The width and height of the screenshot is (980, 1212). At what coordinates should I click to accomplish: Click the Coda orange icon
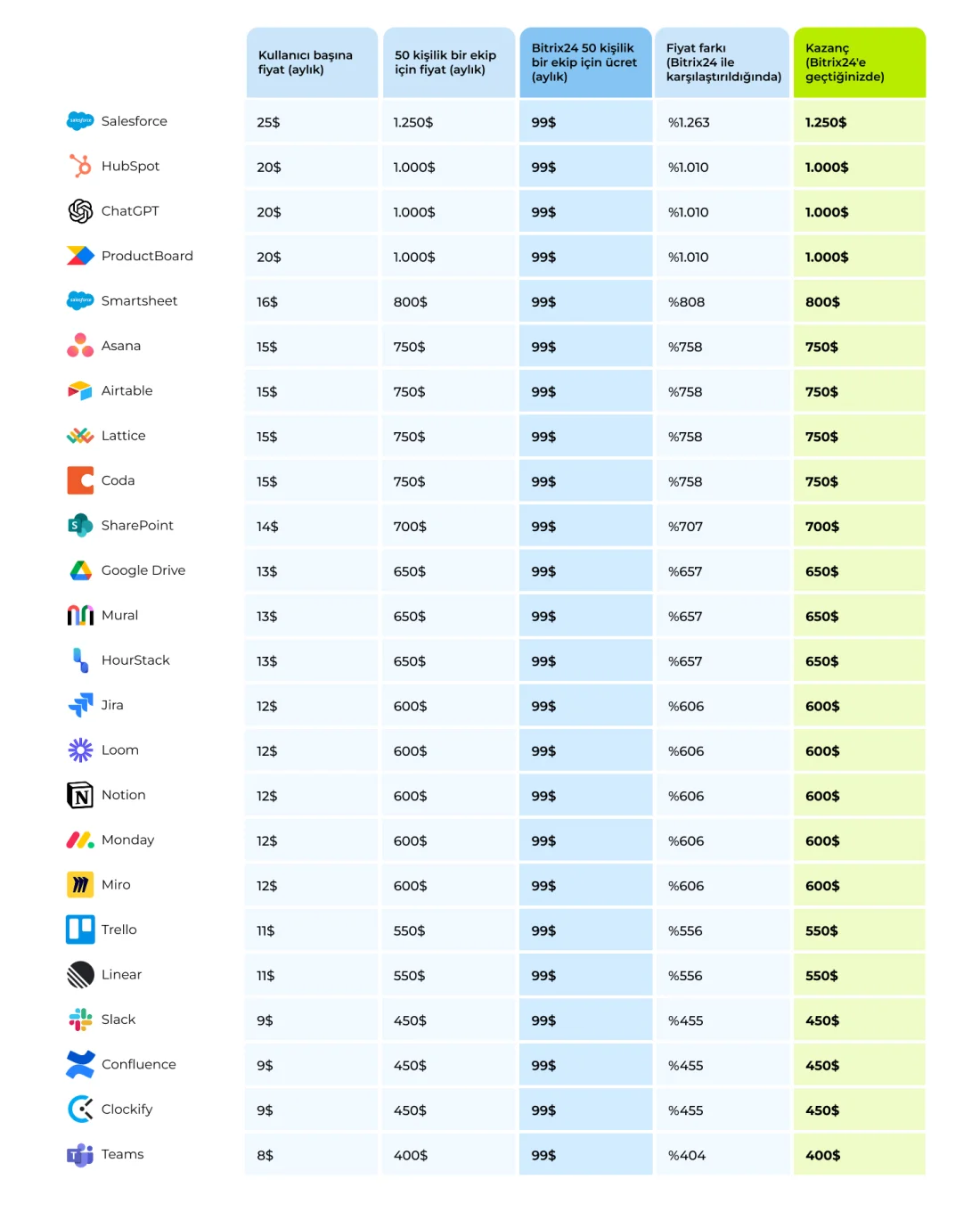pos(80,480)
